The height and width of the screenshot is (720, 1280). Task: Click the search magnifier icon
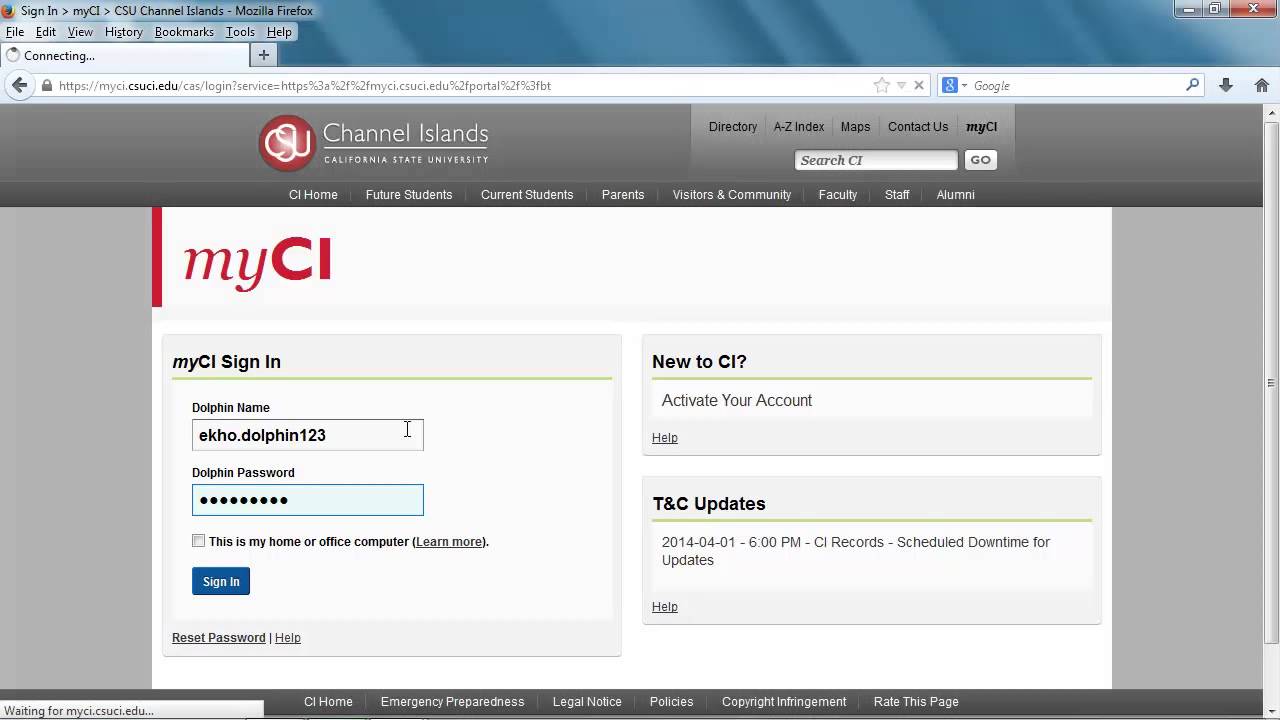1192,85
